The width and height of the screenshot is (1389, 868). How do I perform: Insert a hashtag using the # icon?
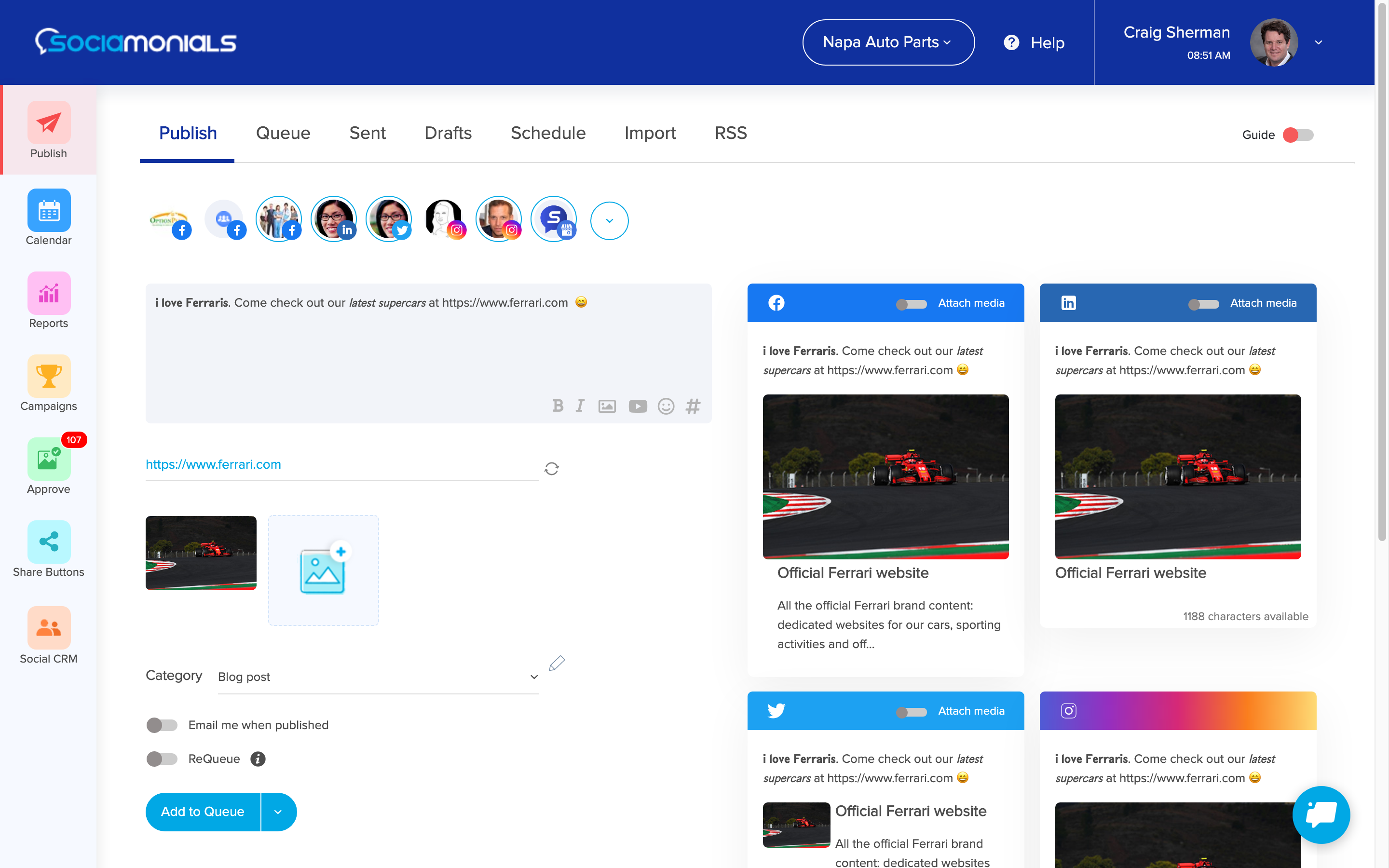coord(693,406)
